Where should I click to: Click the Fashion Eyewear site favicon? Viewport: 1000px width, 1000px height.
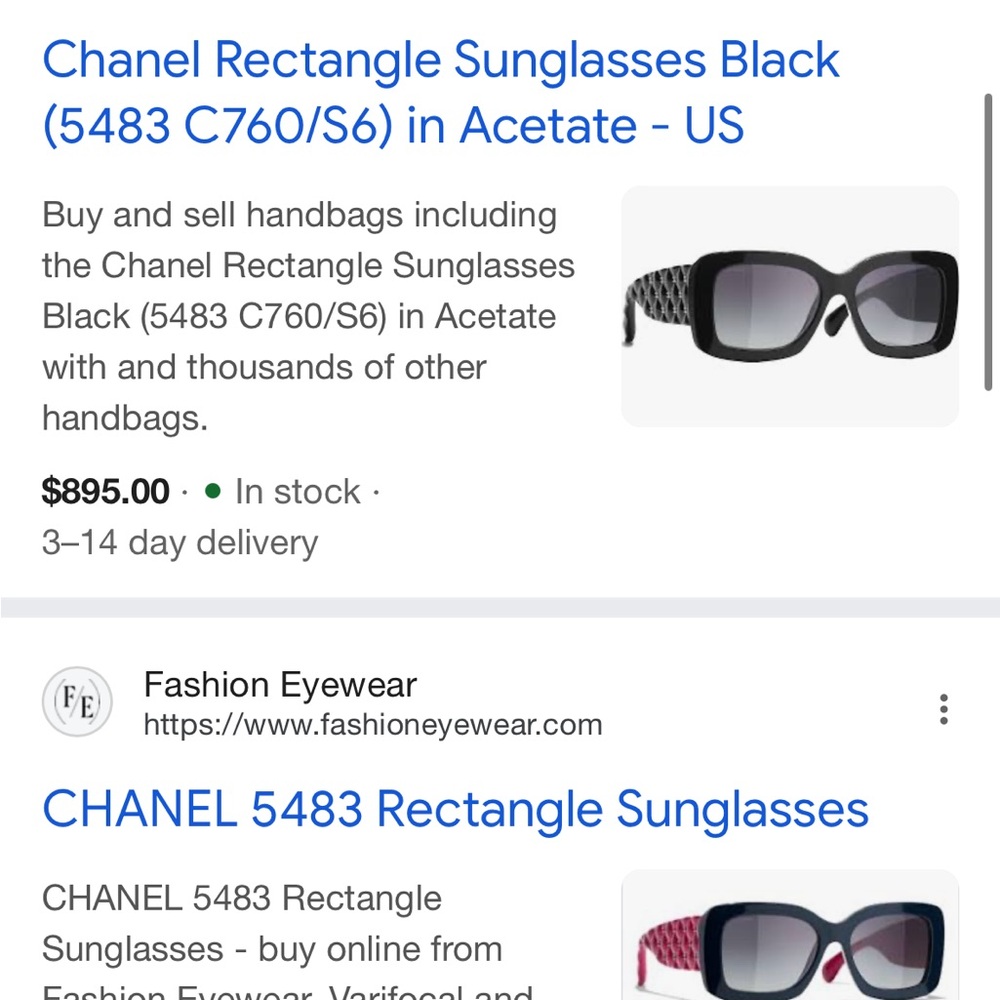coord(77,702)
